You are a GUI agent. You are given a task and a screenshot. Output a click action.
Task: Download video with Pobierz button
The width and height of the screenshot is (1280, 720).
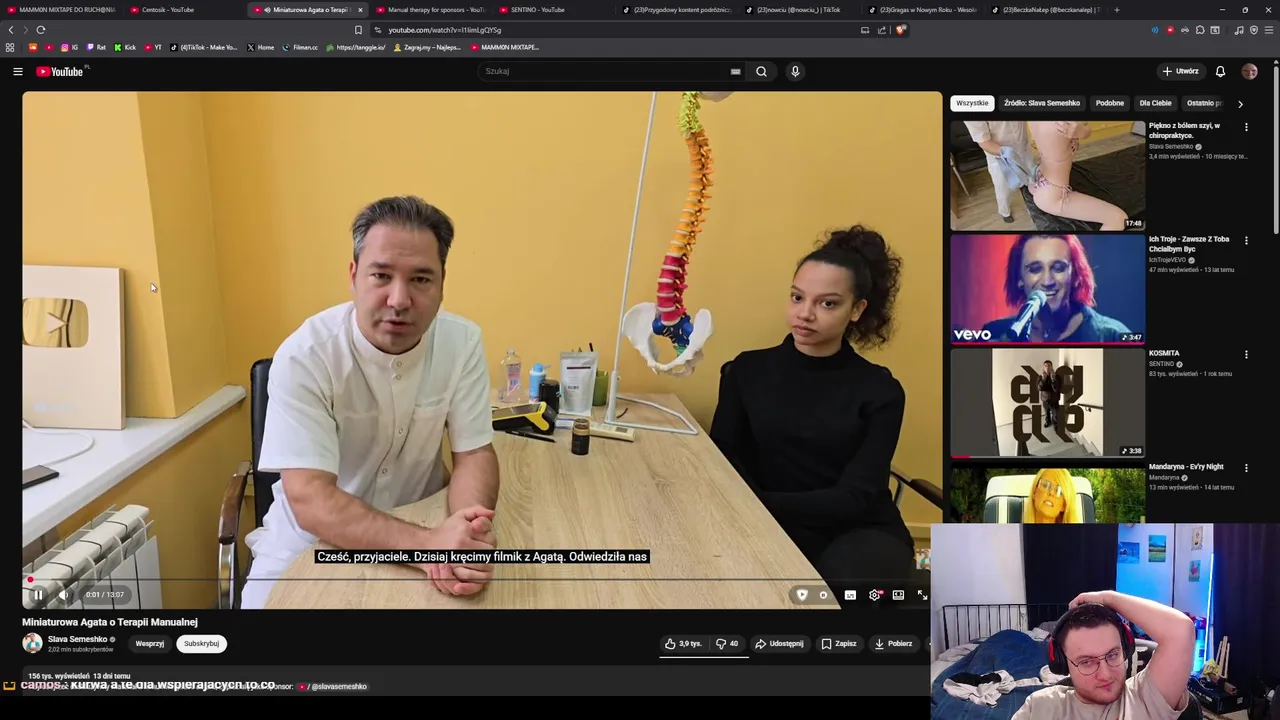893,644
